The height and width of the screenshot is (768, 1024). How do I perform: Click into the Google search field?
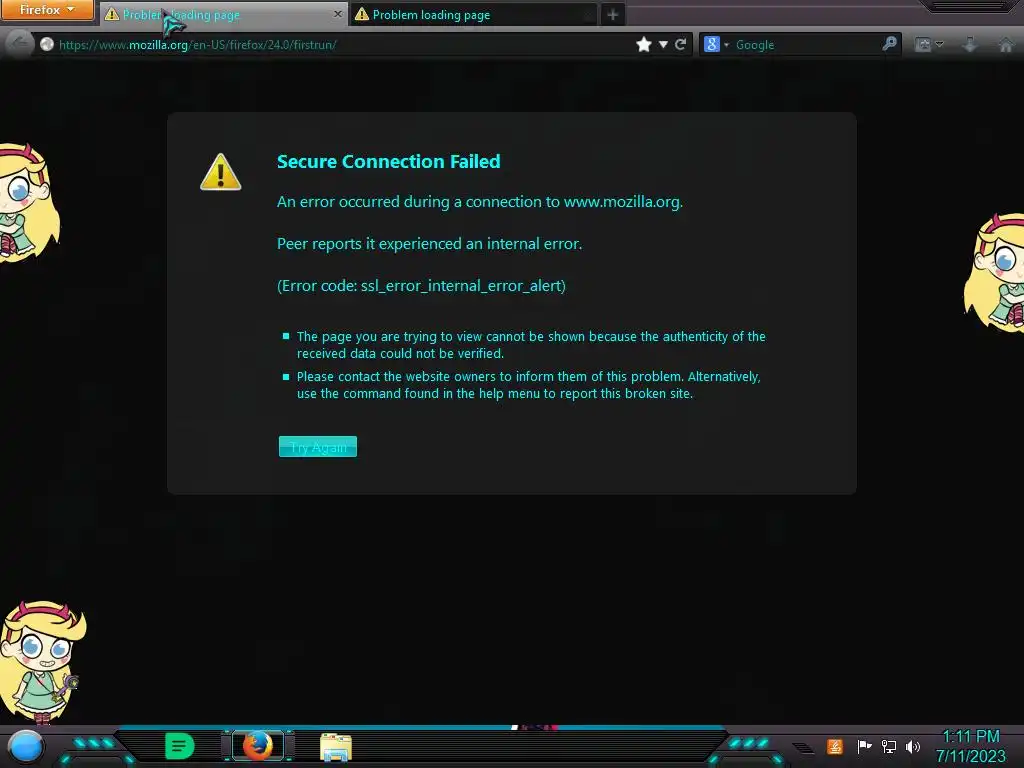tap(807, 44)
